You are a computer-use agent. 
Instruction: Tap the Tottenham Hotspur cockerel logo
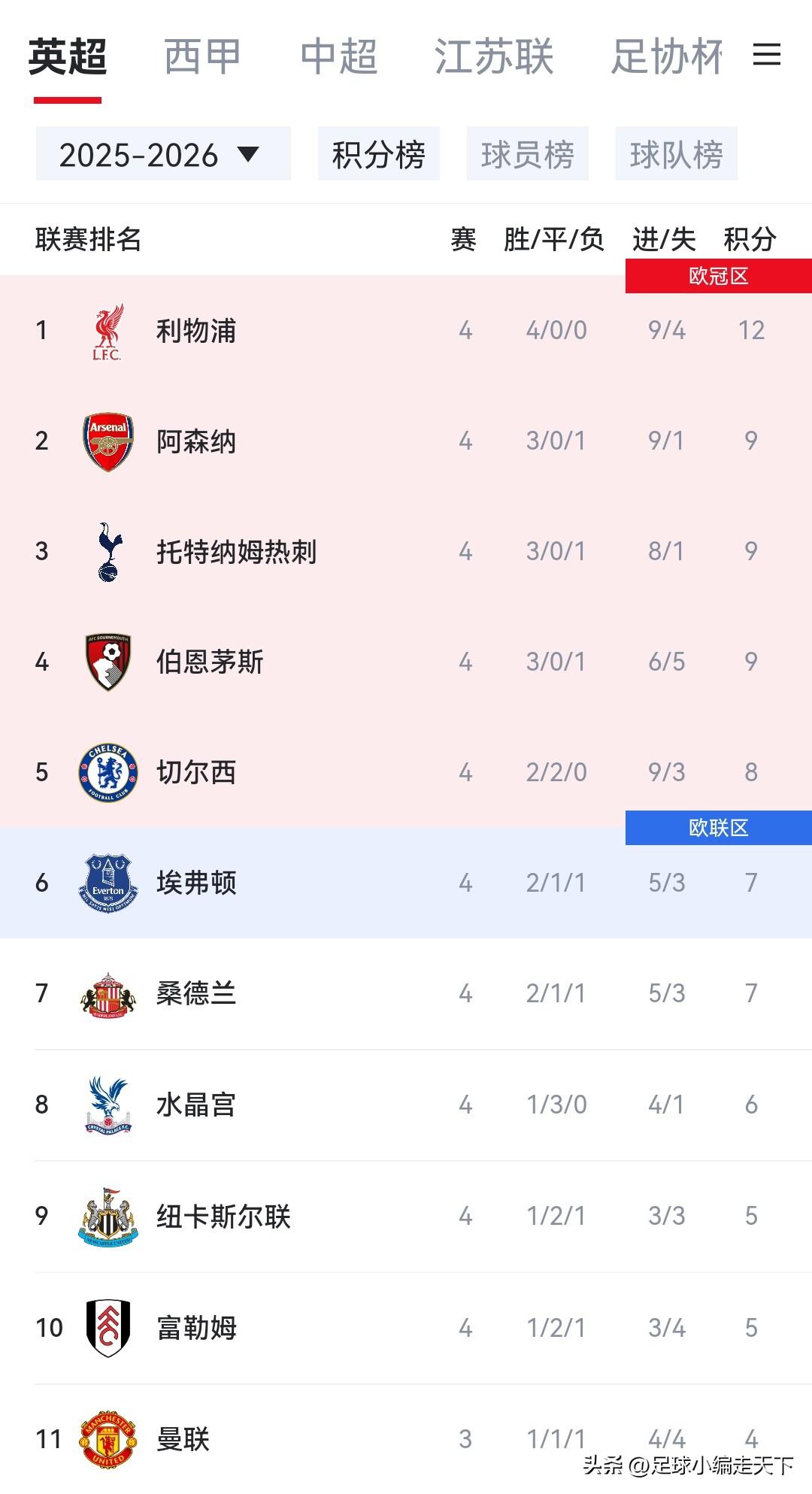point(109,552)
